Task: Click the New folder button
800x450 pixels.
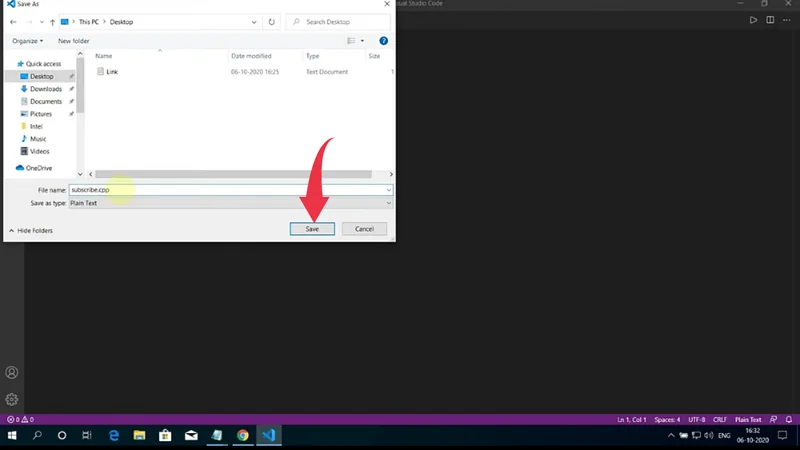Action: click(75, 41)
